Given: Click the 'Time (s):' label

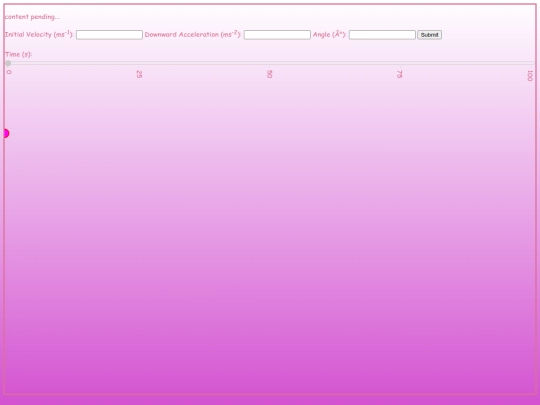Looking at the screenshot, I should click(x=19, y=54).
